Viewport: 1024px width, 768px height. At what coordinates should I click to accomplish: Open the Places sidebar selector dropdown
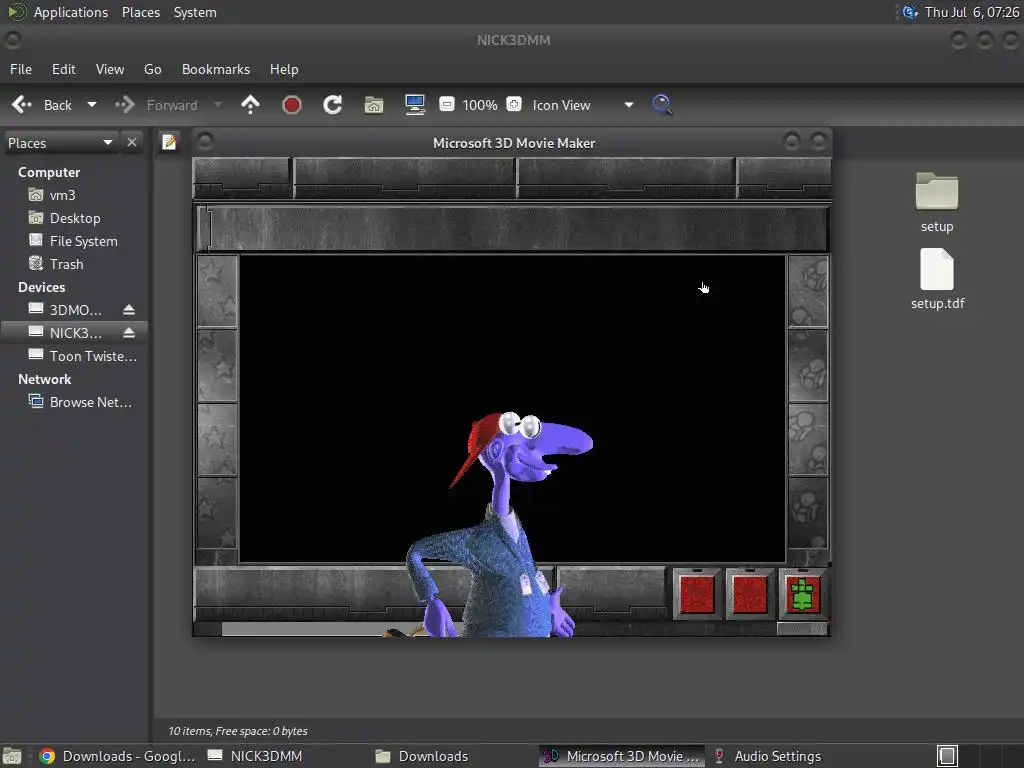point(60,143)
